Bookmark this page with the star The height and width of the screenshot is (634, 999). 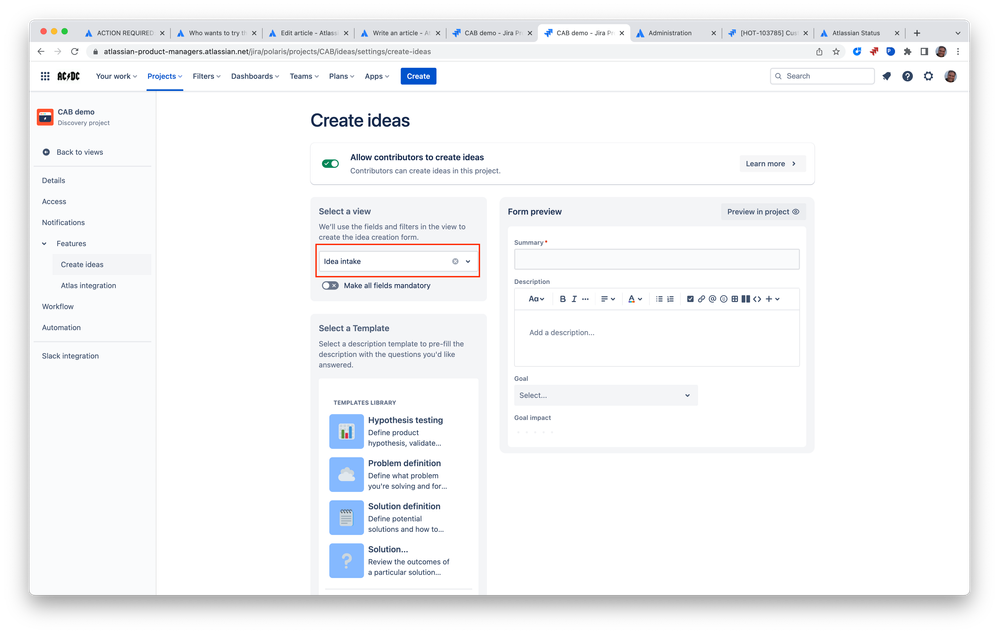point(836,52)
